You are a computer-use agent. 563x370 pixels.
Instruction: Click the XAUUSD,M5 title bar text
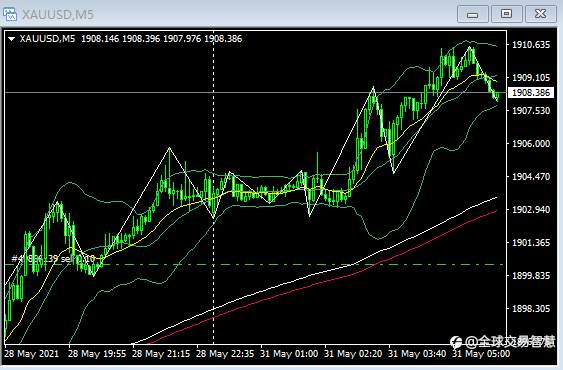coord(57,14)
